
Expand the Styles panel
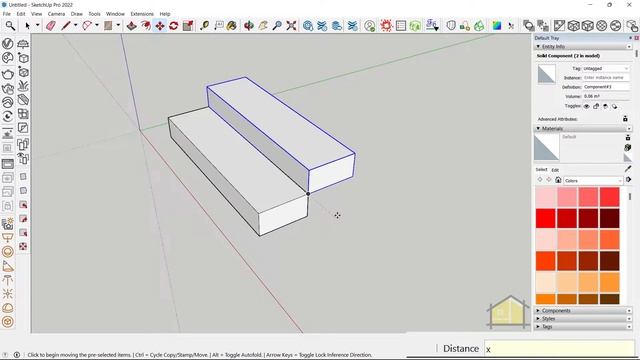click(x=538, y=318)
